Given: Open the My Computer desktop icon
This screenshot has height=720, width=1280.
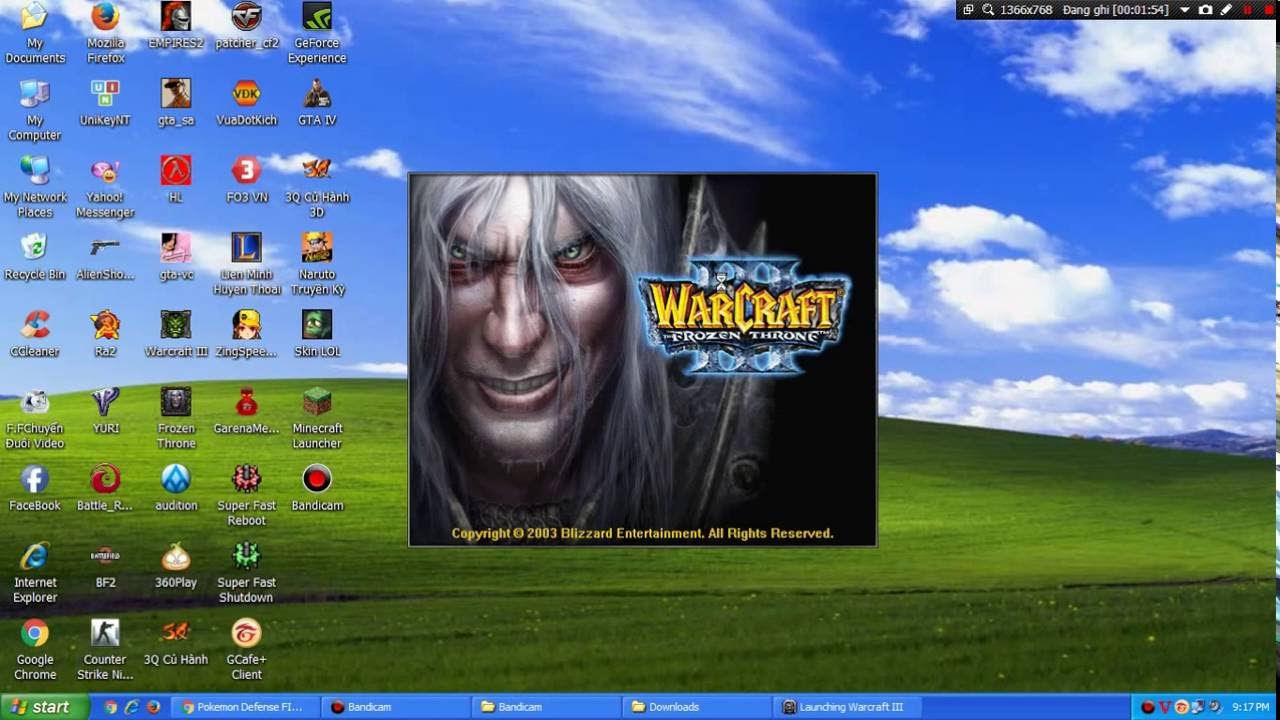Looking at the screenshot, I should pyautogui.click(x=35, y=110).
